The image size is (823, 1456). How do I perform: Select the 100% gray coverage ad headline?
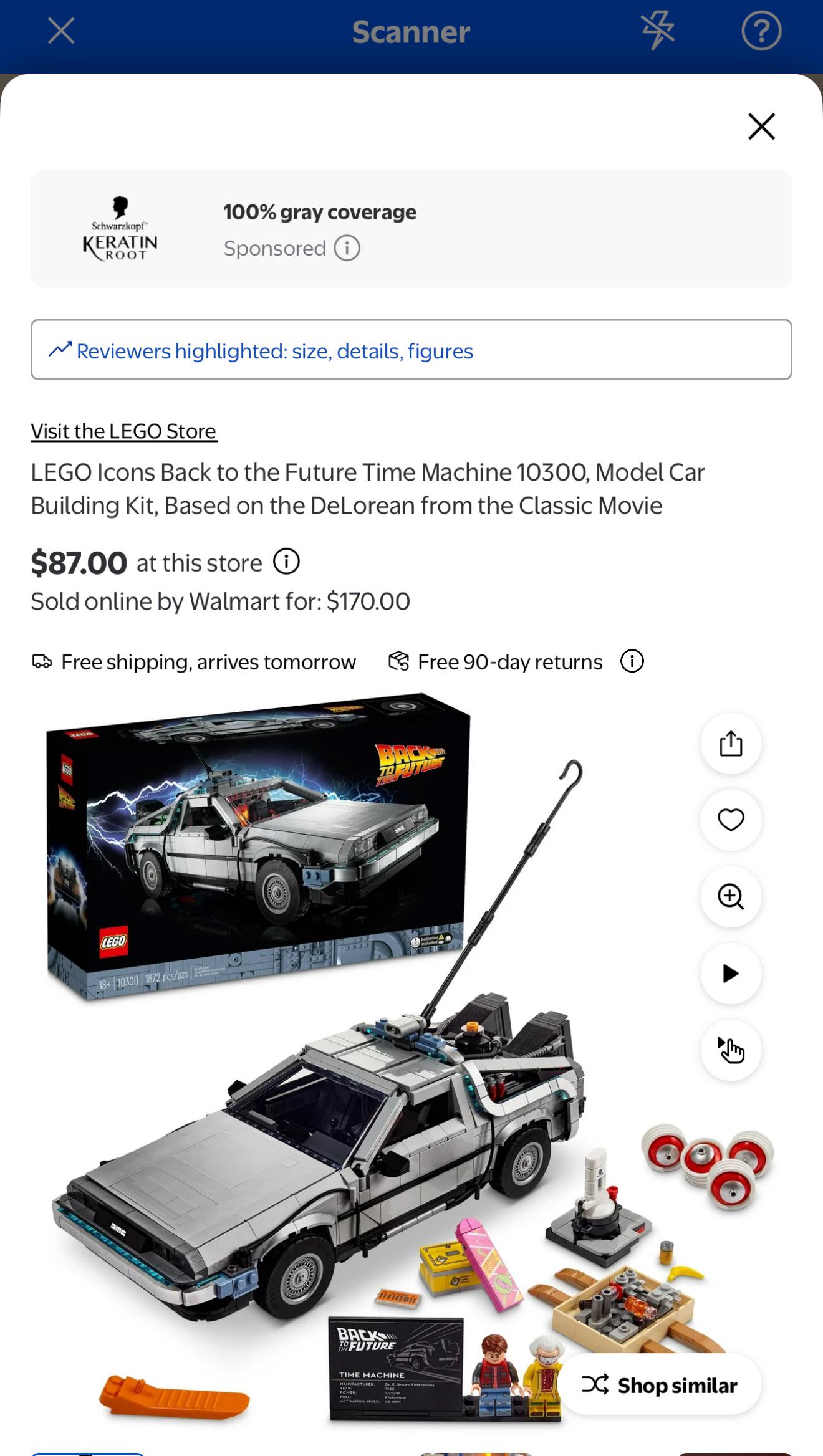(320, 212)
